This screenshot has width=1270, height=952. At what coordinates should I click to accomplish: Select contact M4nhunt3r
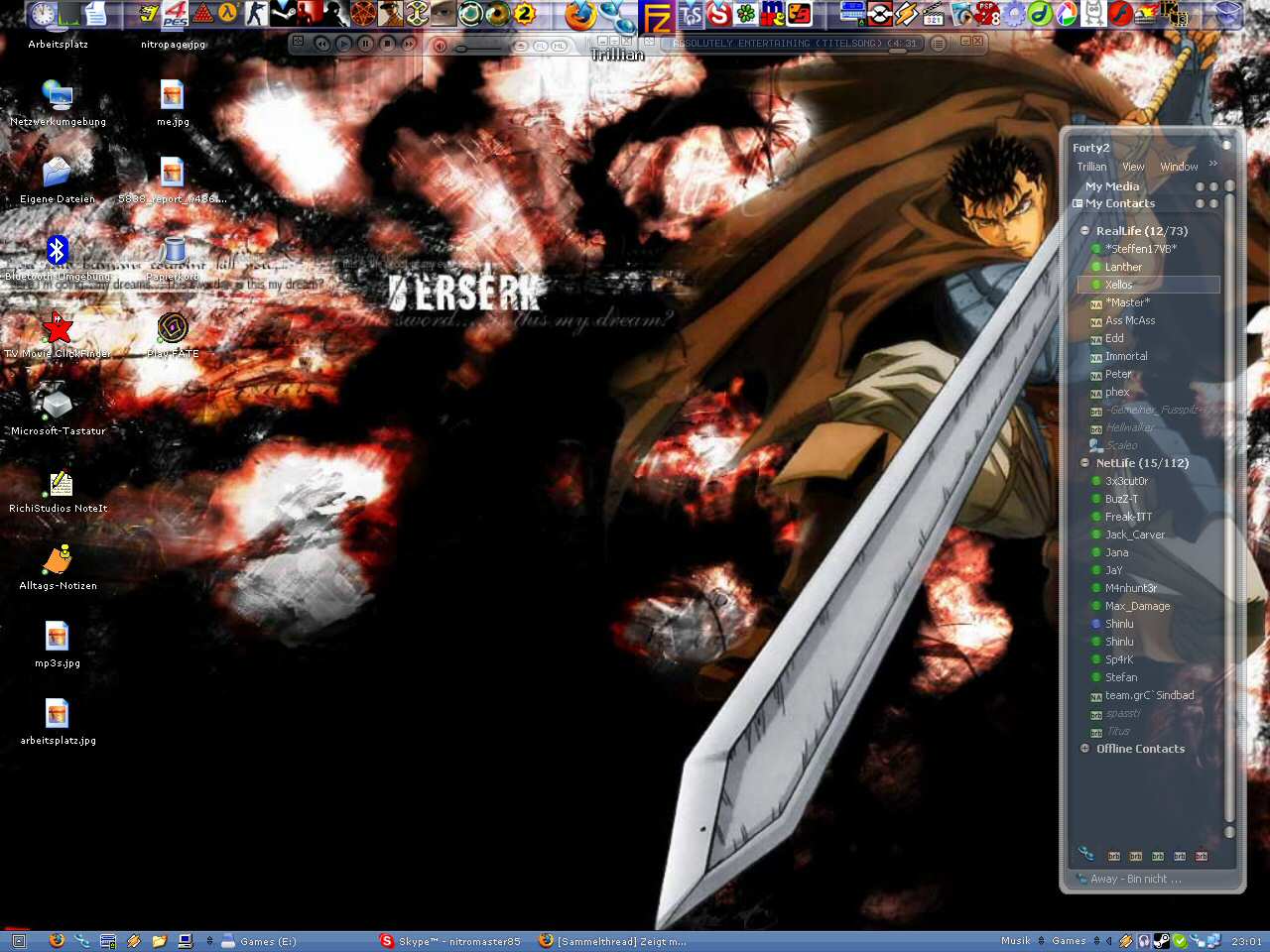(x=1131, y=588)
